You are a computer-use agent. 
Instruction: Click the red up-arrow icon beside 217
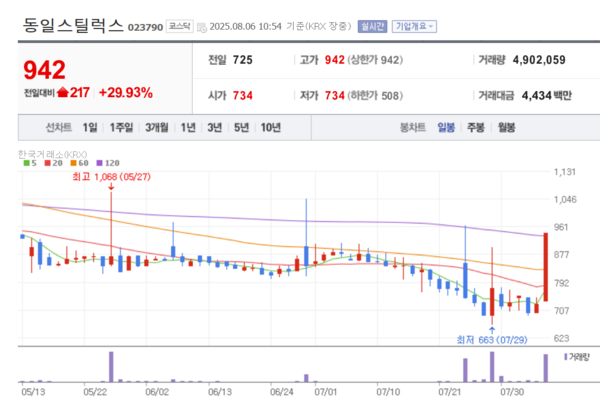62,92
